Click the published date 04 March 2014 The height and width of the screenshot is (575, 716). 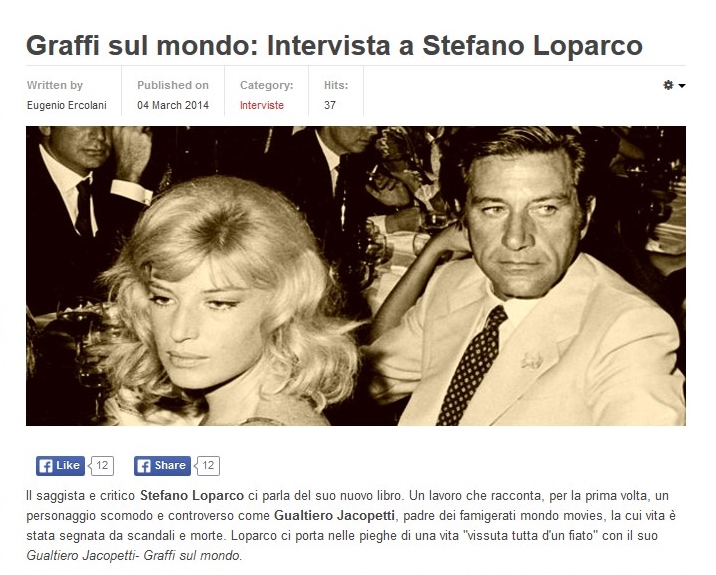coord(173,105)
